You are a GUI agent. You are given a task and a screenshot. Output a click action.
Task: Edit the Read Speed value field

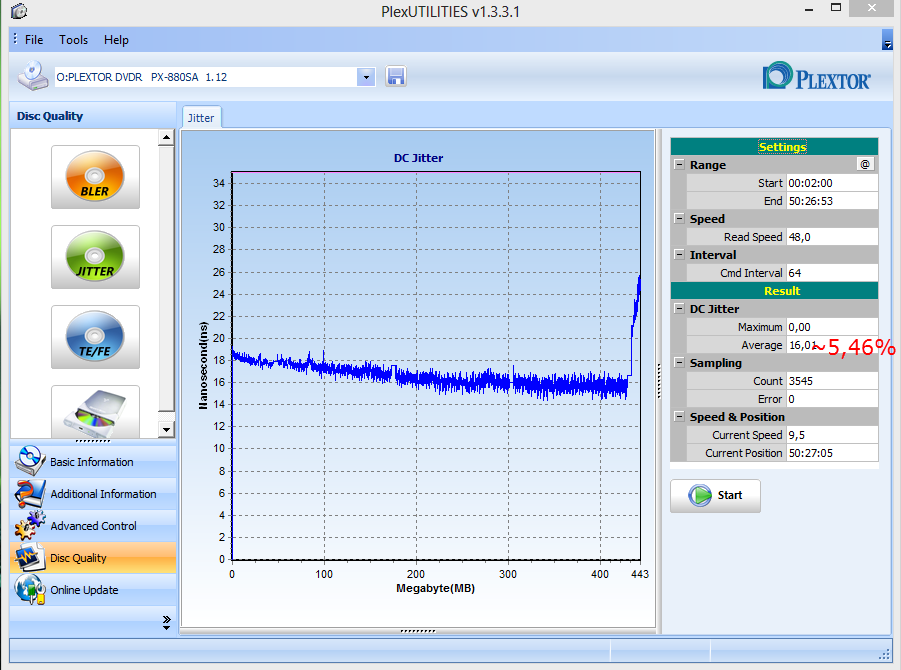tap(832, 237)
